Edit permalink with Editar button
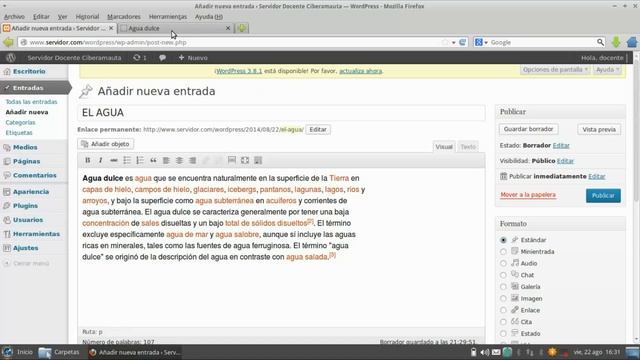Image resolution: width=640 pixels, height=360 pixels. pyautogui.click(x=318, y=129)
